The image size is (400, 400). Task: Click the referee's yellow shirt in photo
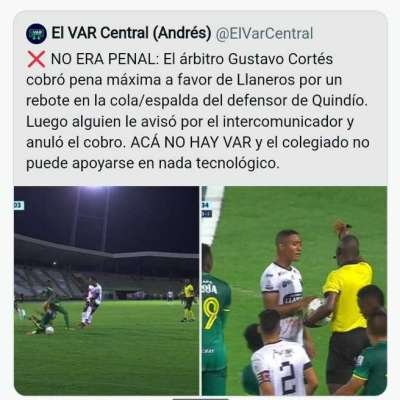click(348, 297)
